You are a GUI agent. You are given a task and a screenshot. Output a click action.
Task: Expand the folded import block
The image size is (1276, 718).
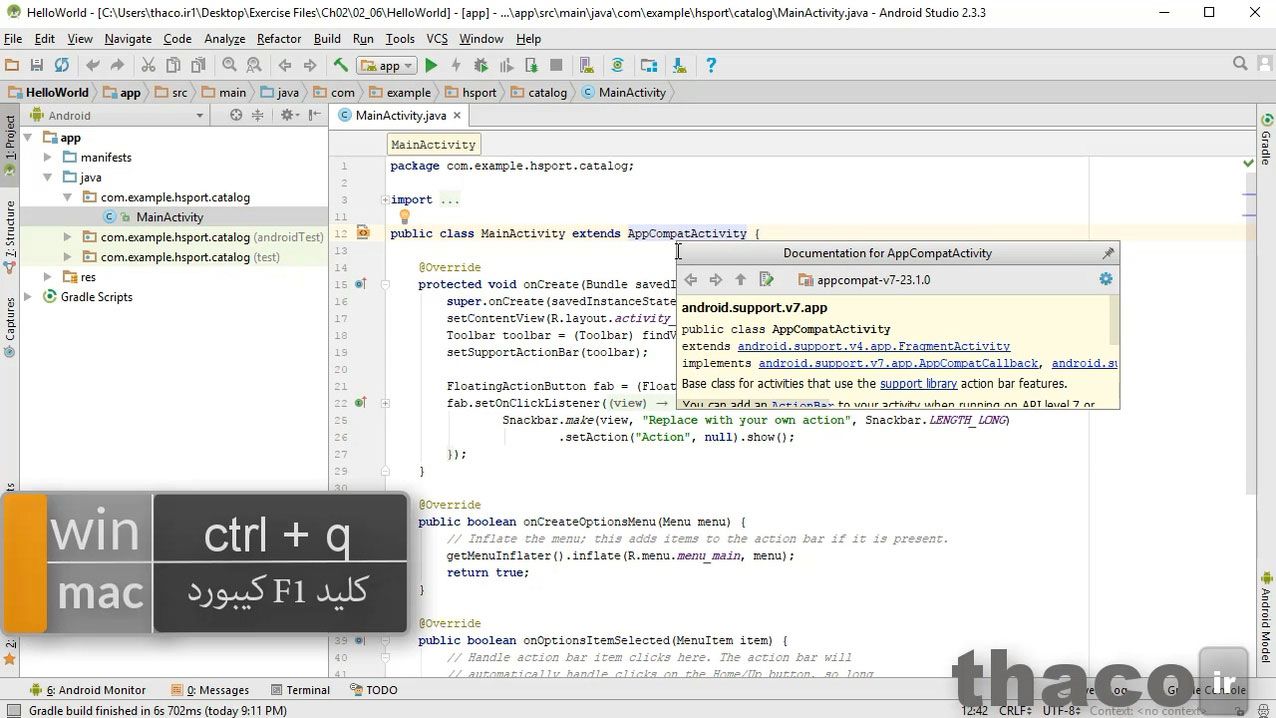pyautogui.click(x=385, y=200)
